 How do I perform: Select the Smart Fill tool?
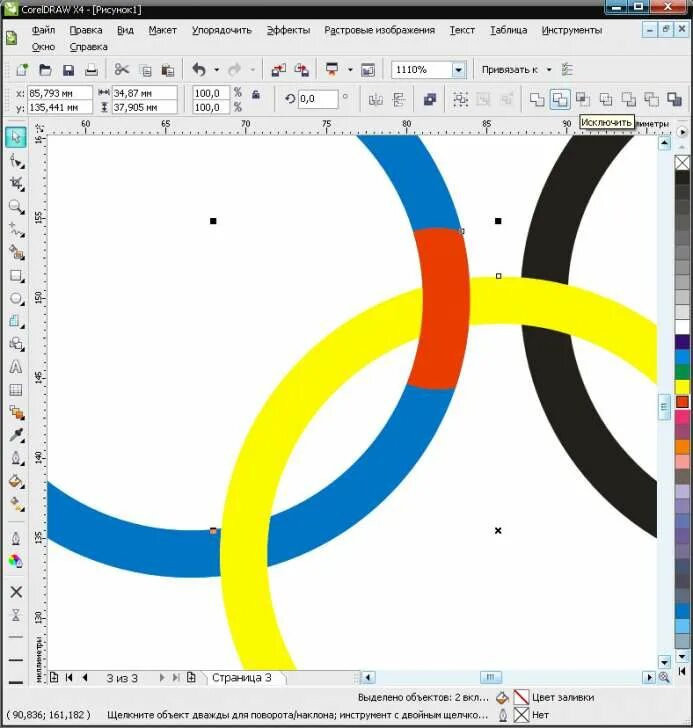[x=16, y=253]
